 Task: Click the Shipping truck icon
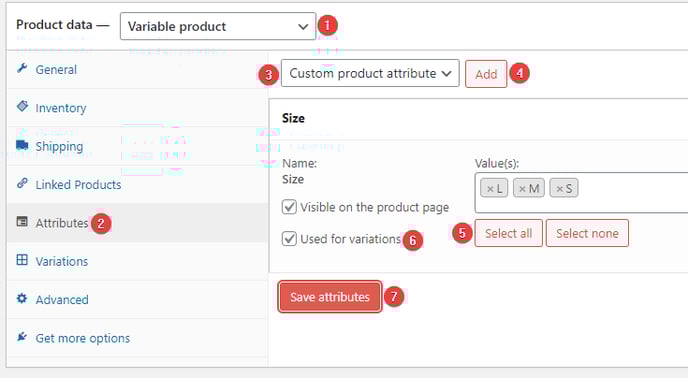point(22,145)
